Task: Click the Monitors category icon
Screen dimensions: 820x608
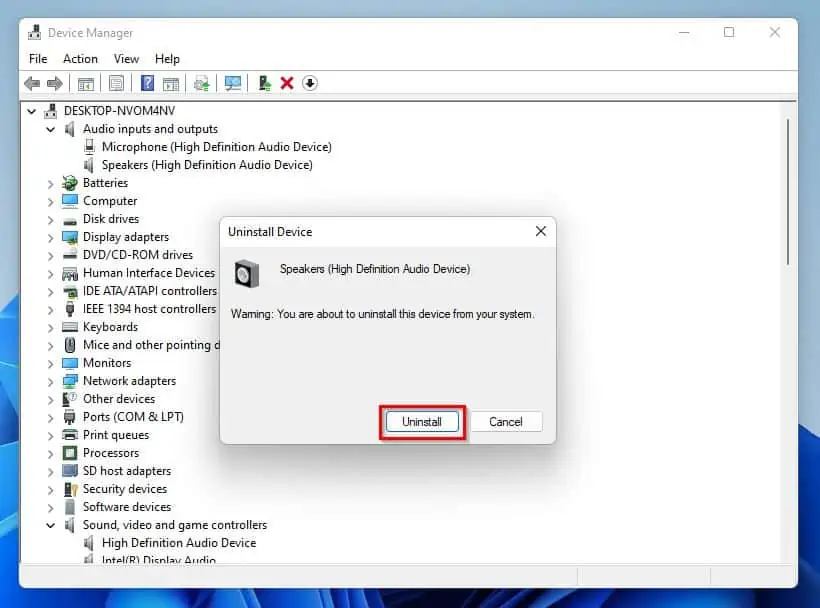Action: (x=70, y=363)
